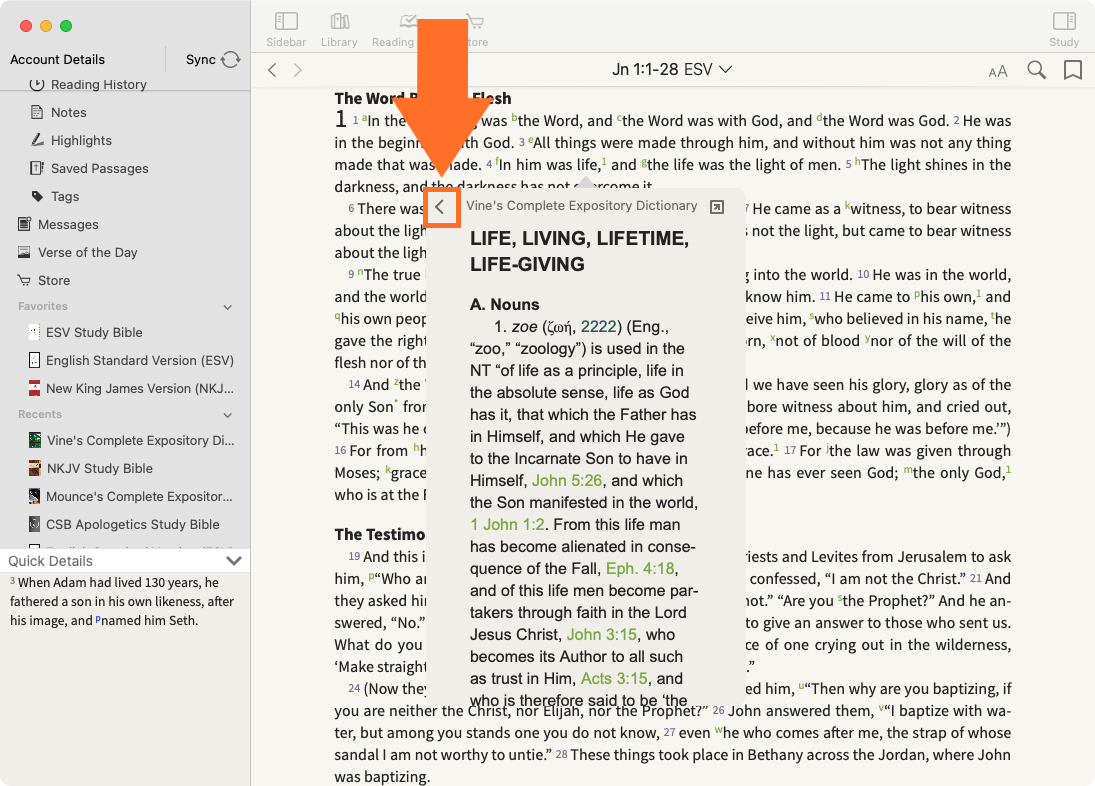Follow the Acts 3:15 link

615,678
